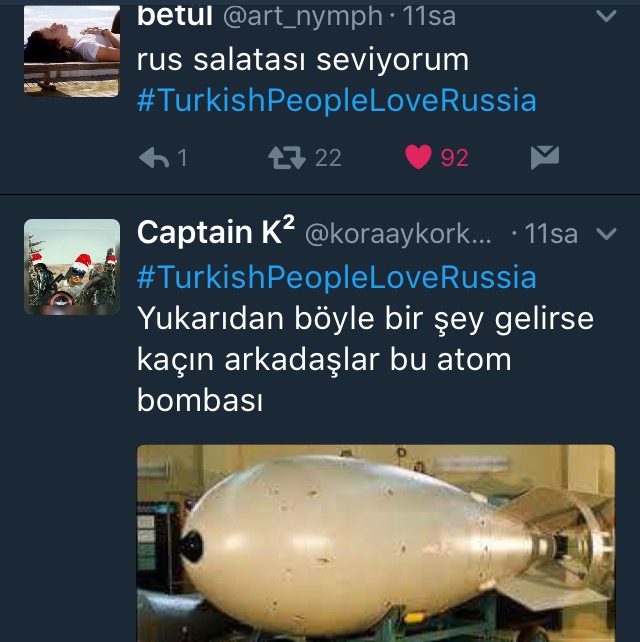Visit the @art_nymph handle
640x642 pixels.
tap(303, 18)
